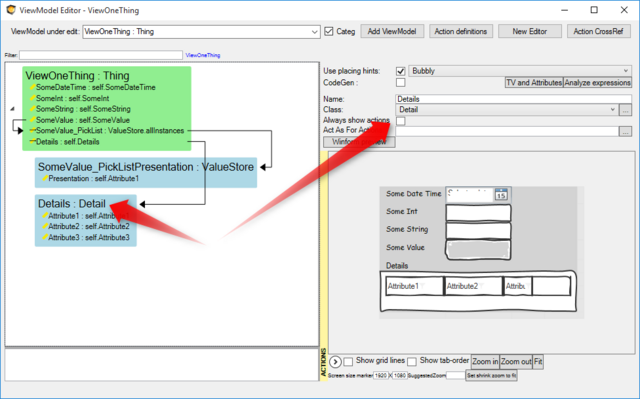Screen dimensions: 640x399
Task: Click the Some String preview textbox
Action: pyautogui.click(x=478, y=231)
